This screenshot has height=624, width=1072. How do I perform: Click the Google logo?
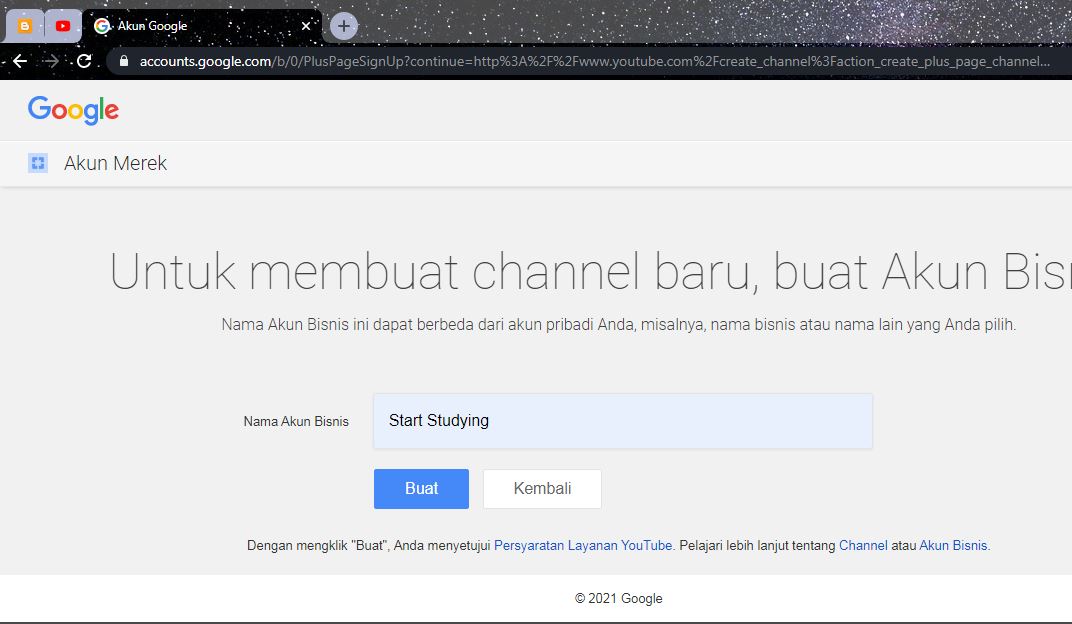coord(73,110)
